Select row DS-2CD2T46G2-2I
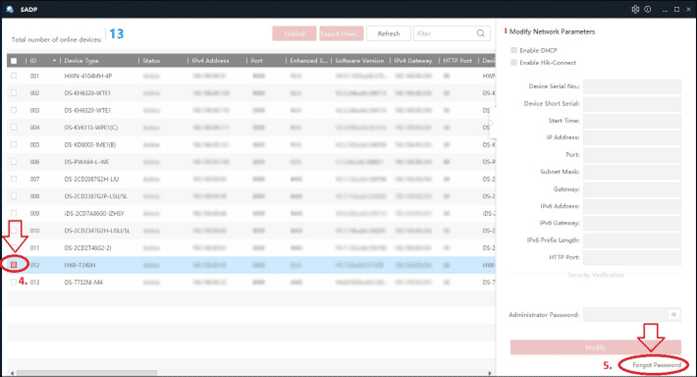This screenshot has width=697, height=377. tap(251, 248)
